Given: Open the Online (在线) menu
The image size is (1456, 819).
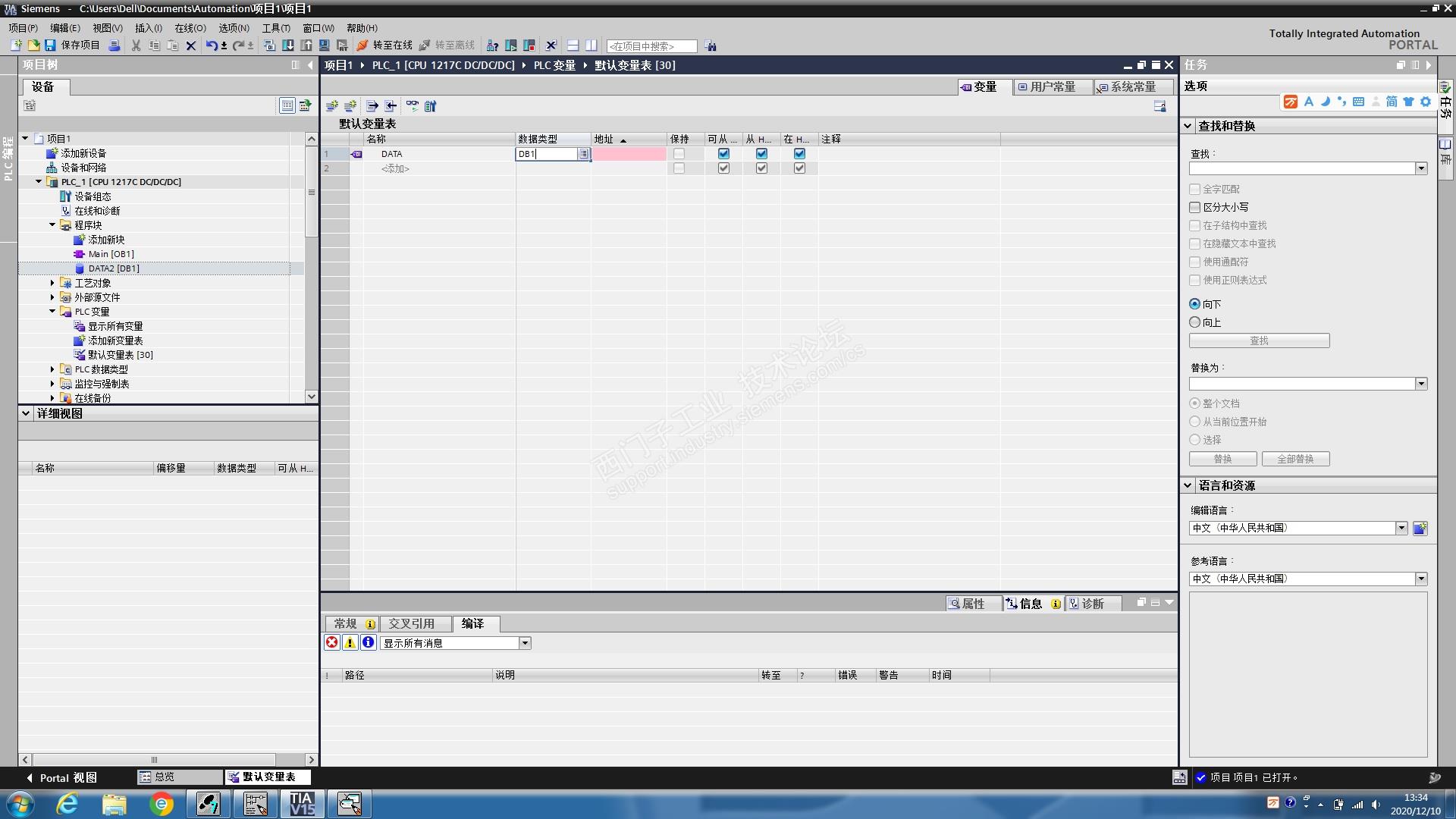Looking at the screenshot, I should click(190, 28).
